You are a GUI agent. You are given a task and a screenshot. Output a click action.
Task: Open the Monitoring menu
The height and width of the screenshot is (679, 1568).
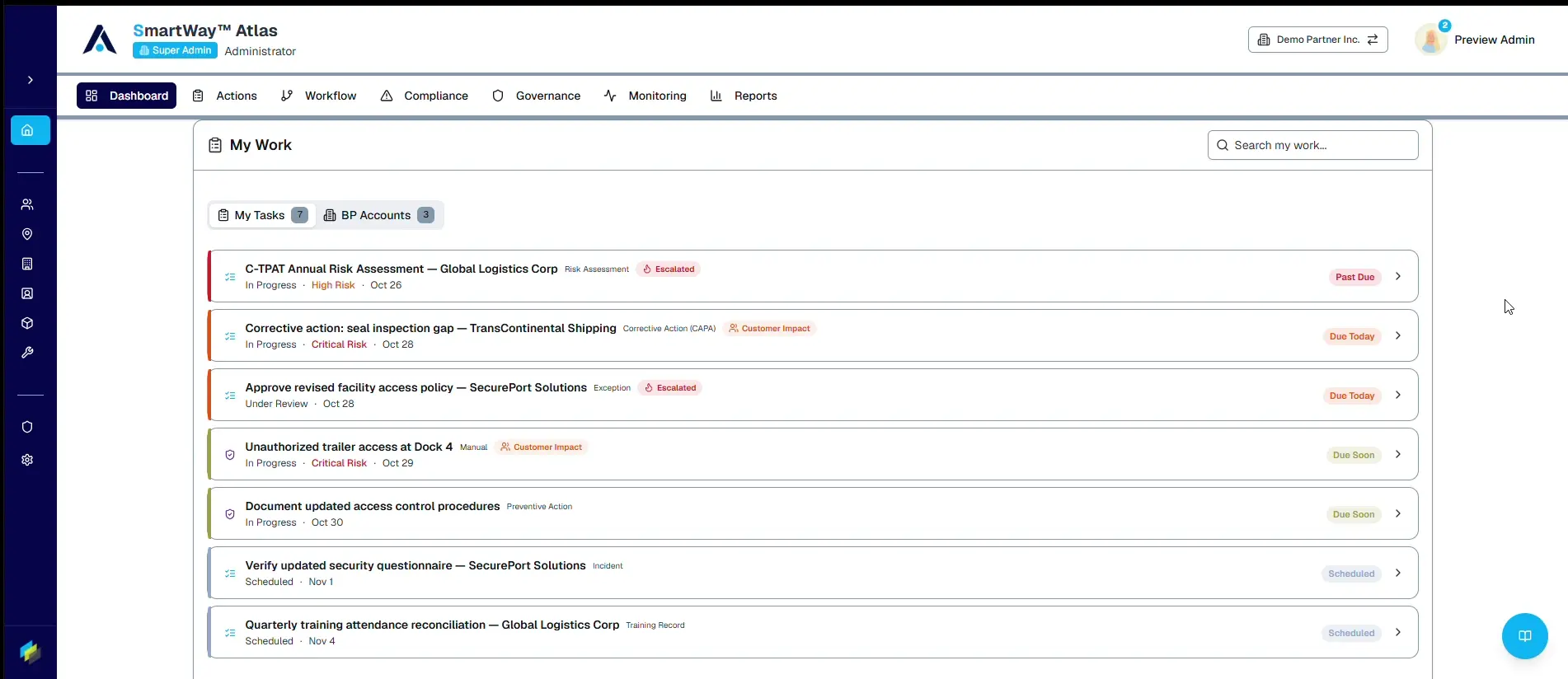coord(646,96)
